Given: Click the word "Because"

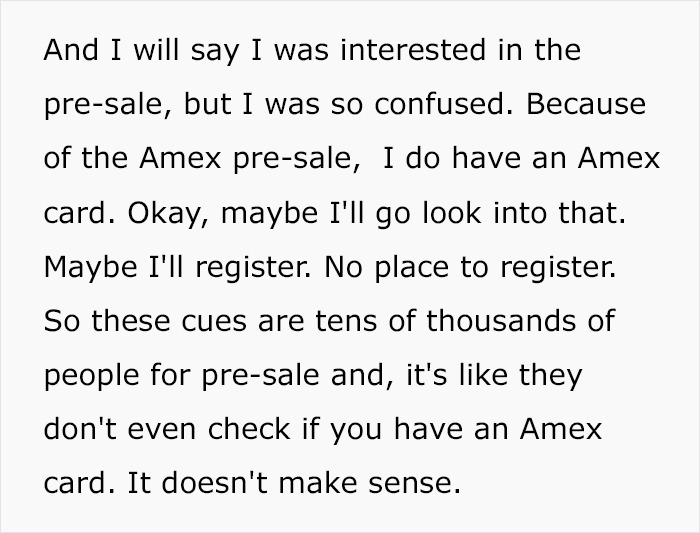Looking at the screenshot, I should coord(584,103).
